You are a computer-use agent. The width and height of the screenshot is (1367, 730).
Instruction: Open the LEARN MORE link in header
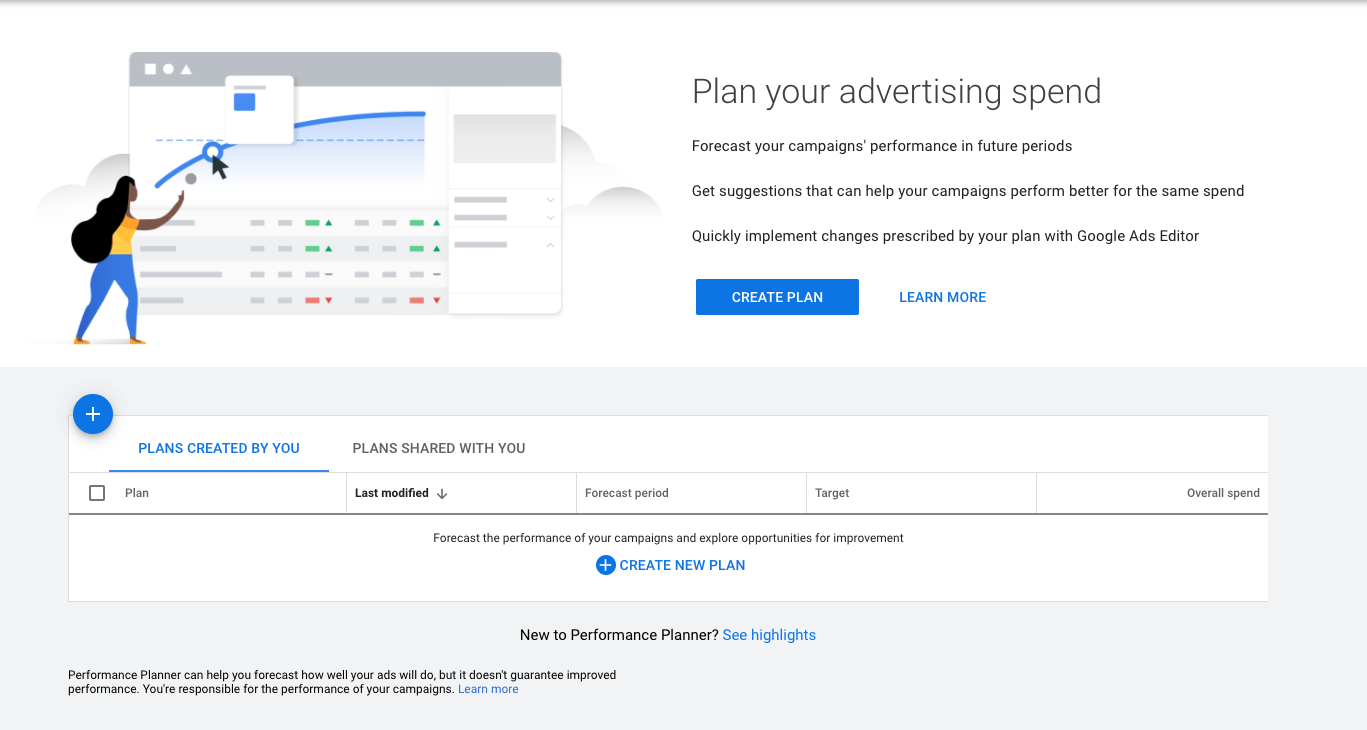(942, 297)
